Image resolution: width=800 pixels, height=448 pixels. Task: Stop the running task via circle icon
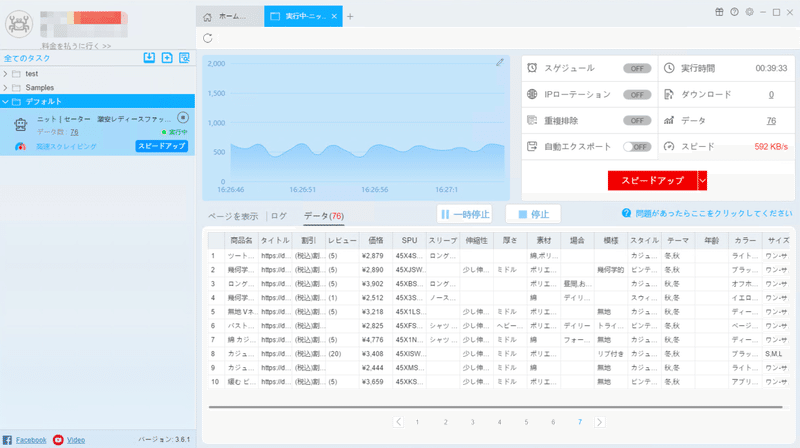tap(183, 118)
